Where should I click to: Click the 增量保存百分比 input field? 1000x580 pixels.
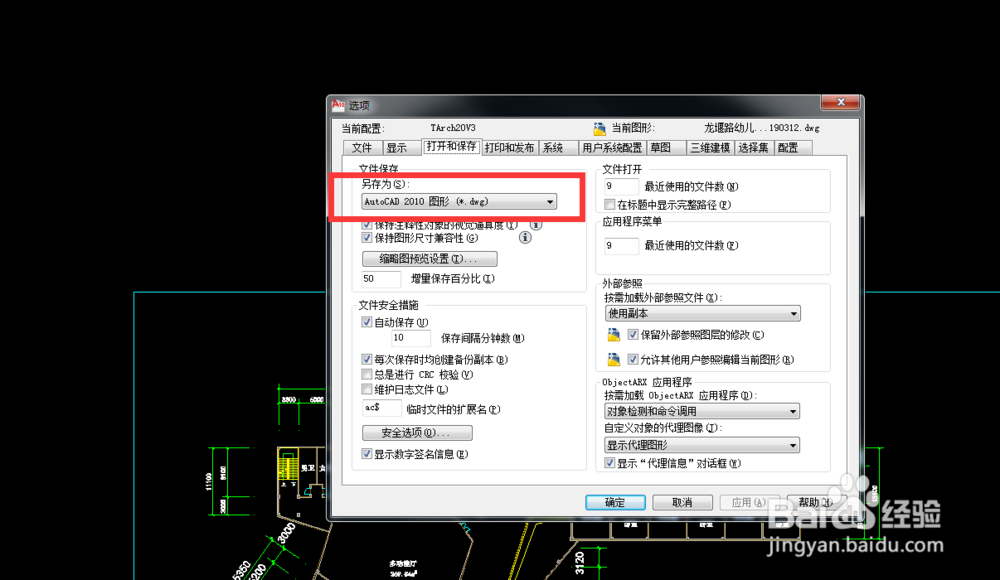click(x=381, y=279)
